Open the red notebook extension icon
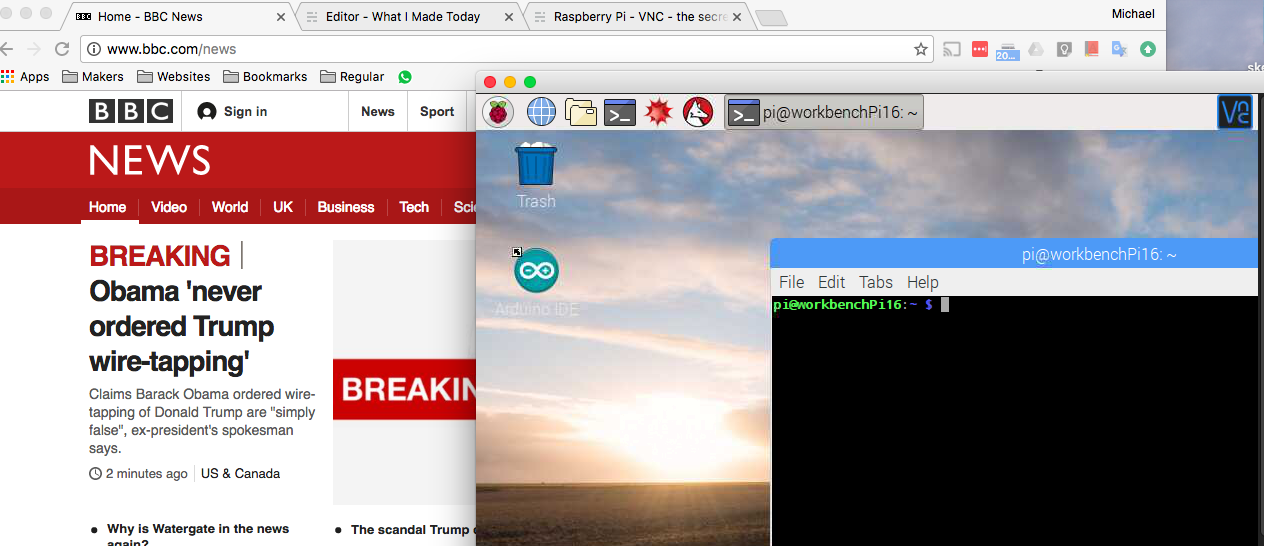 coord(1092,49)
